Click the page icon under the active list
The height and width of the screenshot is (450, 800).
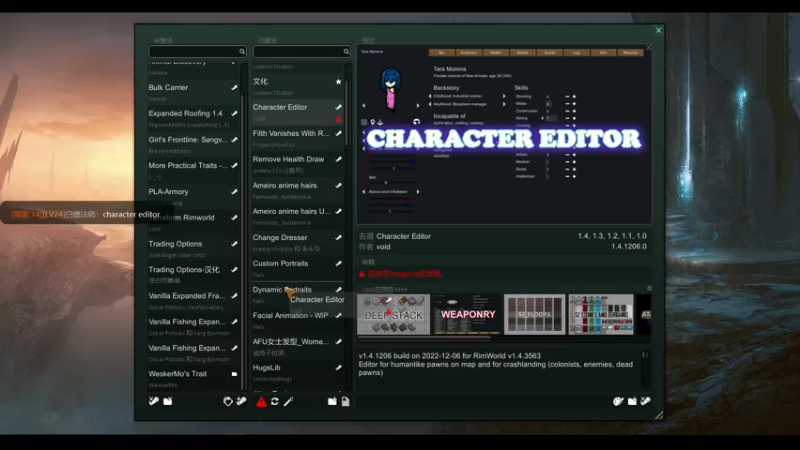coord(345,402)
